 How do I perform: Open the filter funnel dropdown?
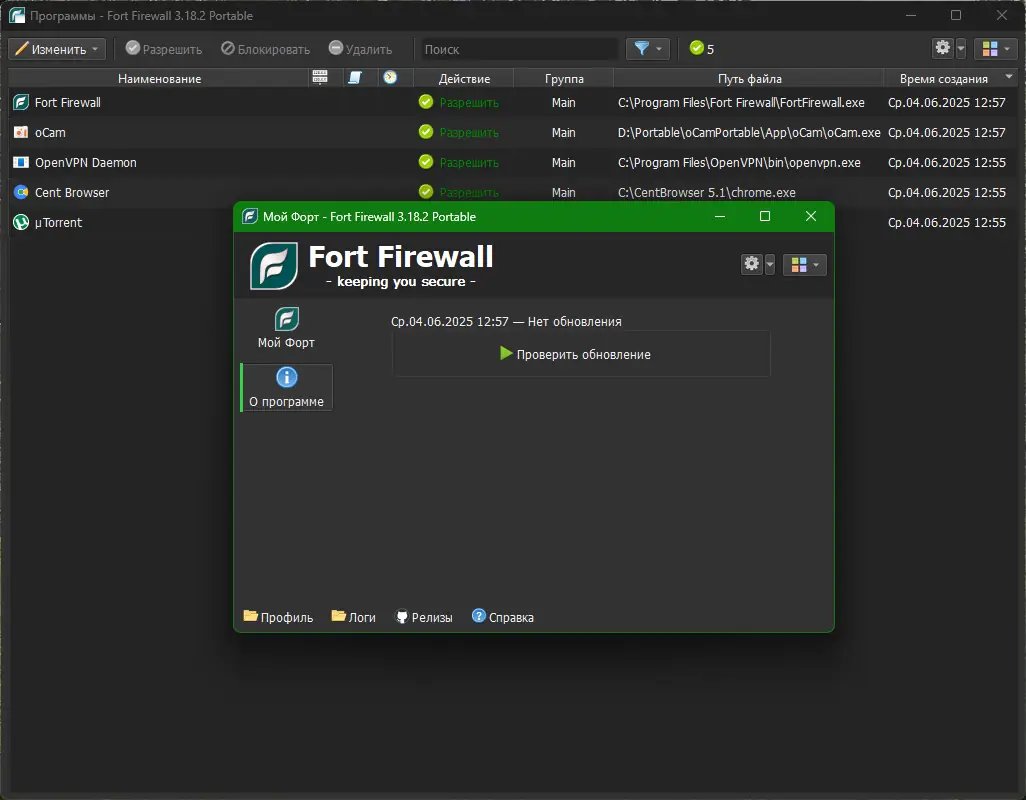click(647, 49)
